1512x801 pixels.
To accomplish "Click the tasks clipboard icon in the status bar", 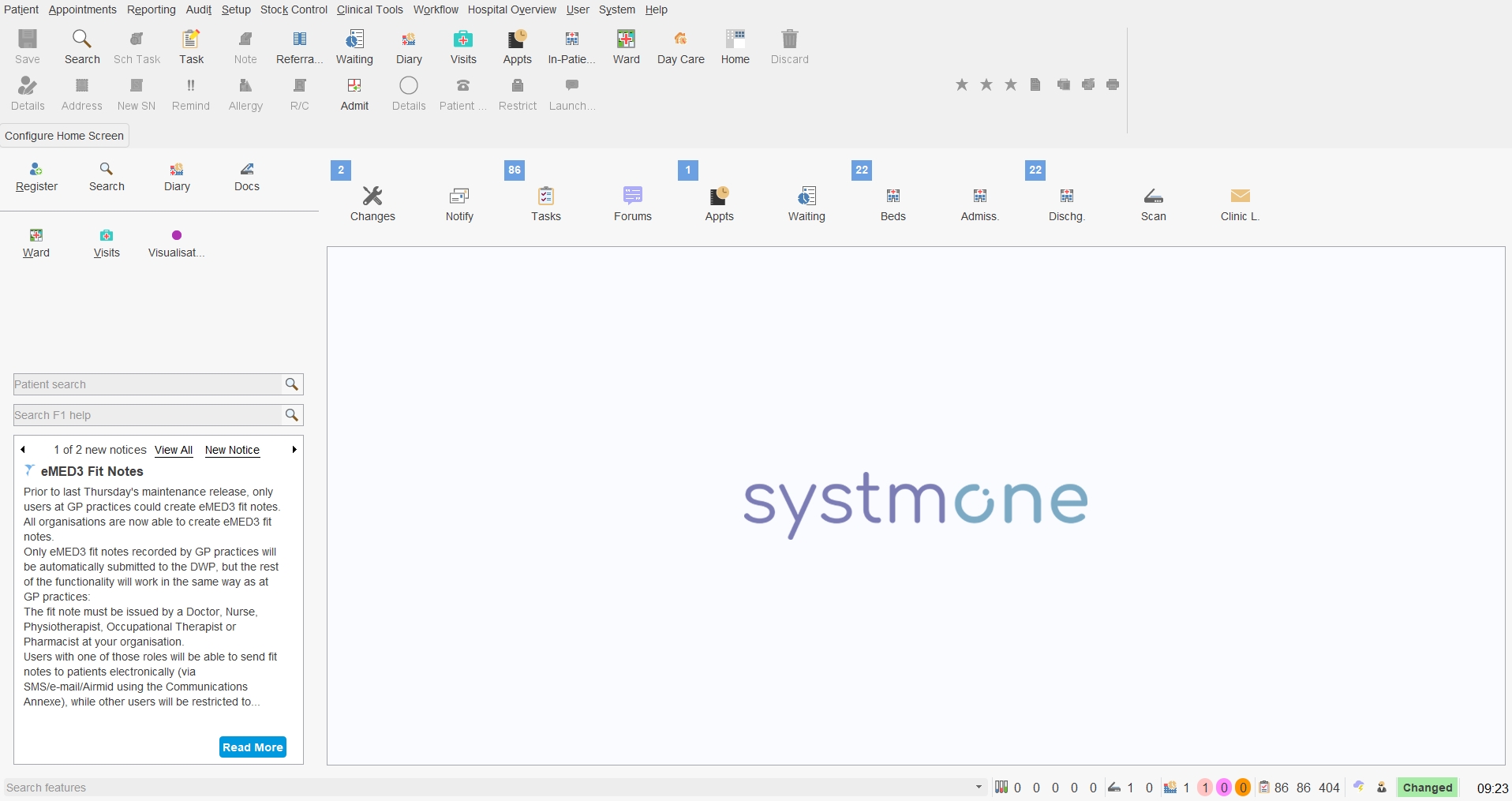I will point(1264,787).
